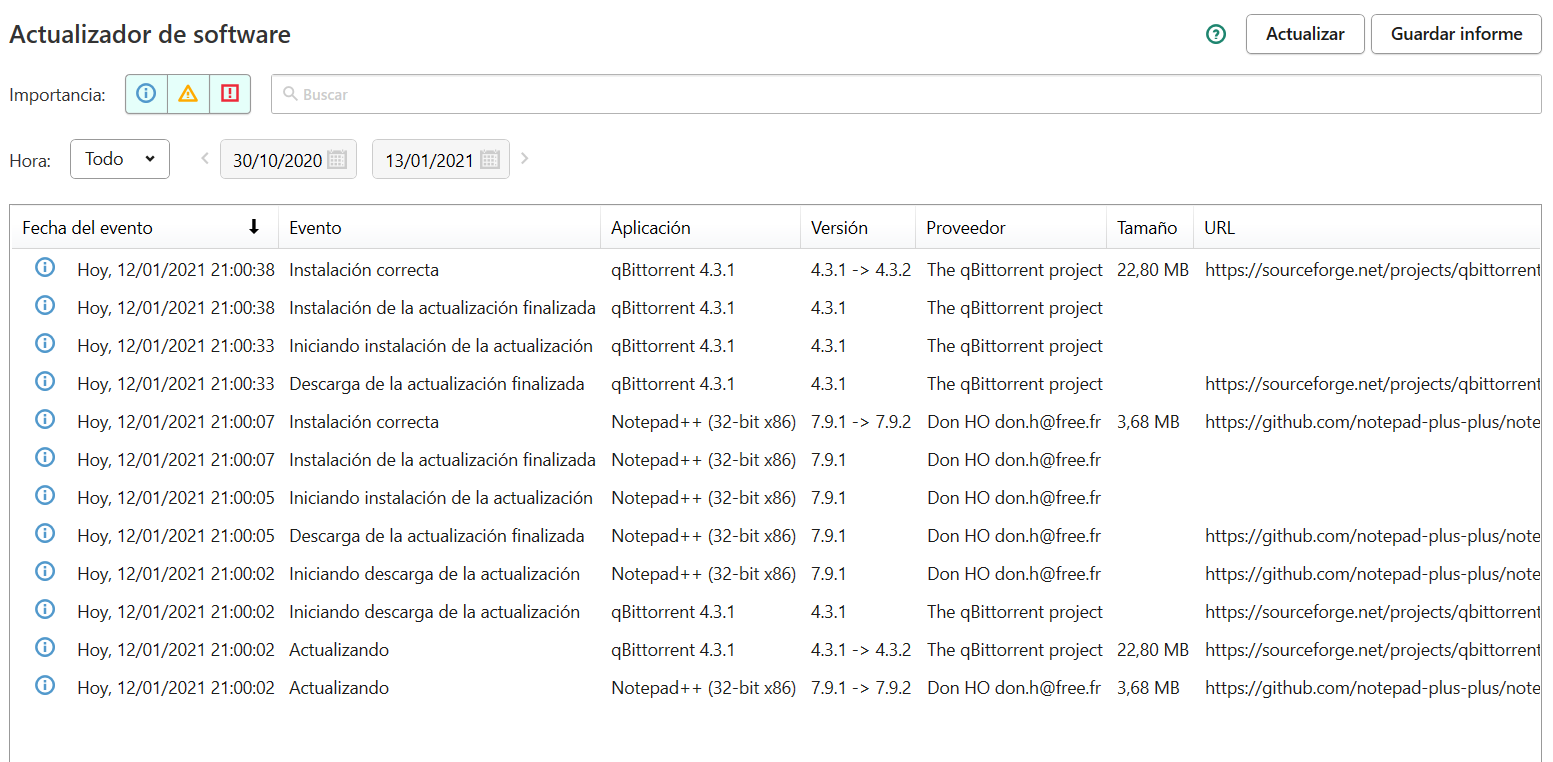The image size is (1553, 762).
Task: Sort by Aplicación column header
Action: [700, 228]
